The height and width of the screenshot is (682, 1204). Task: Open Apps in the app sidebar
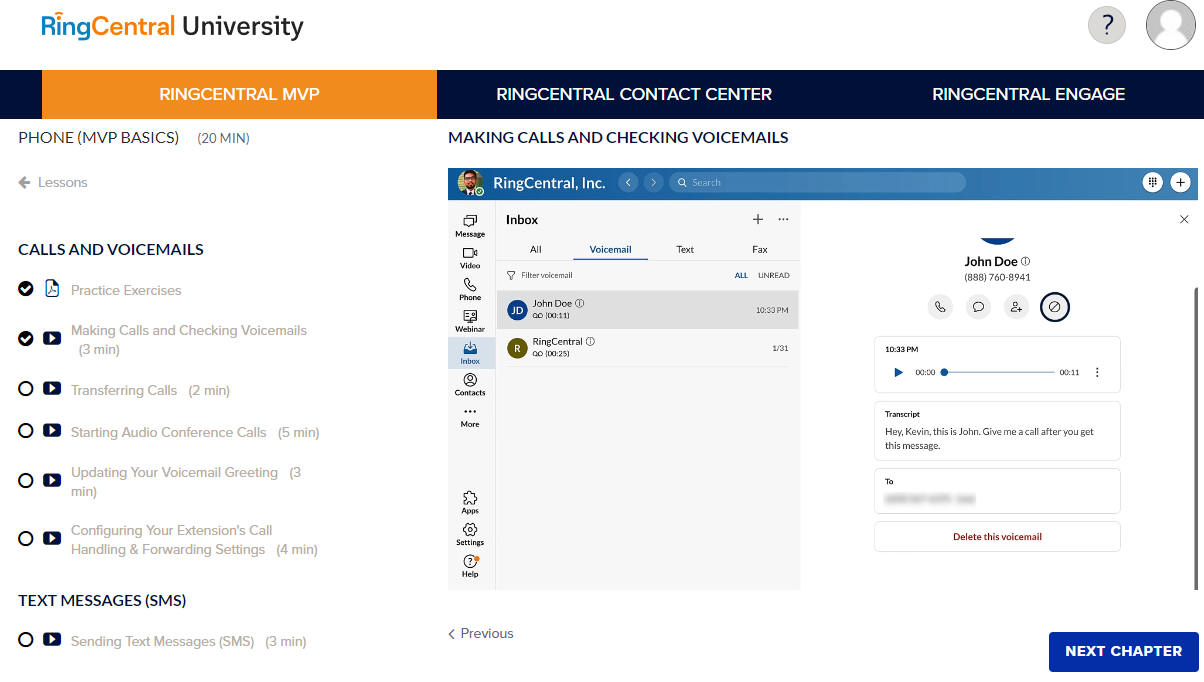click(x=470, y=502)
